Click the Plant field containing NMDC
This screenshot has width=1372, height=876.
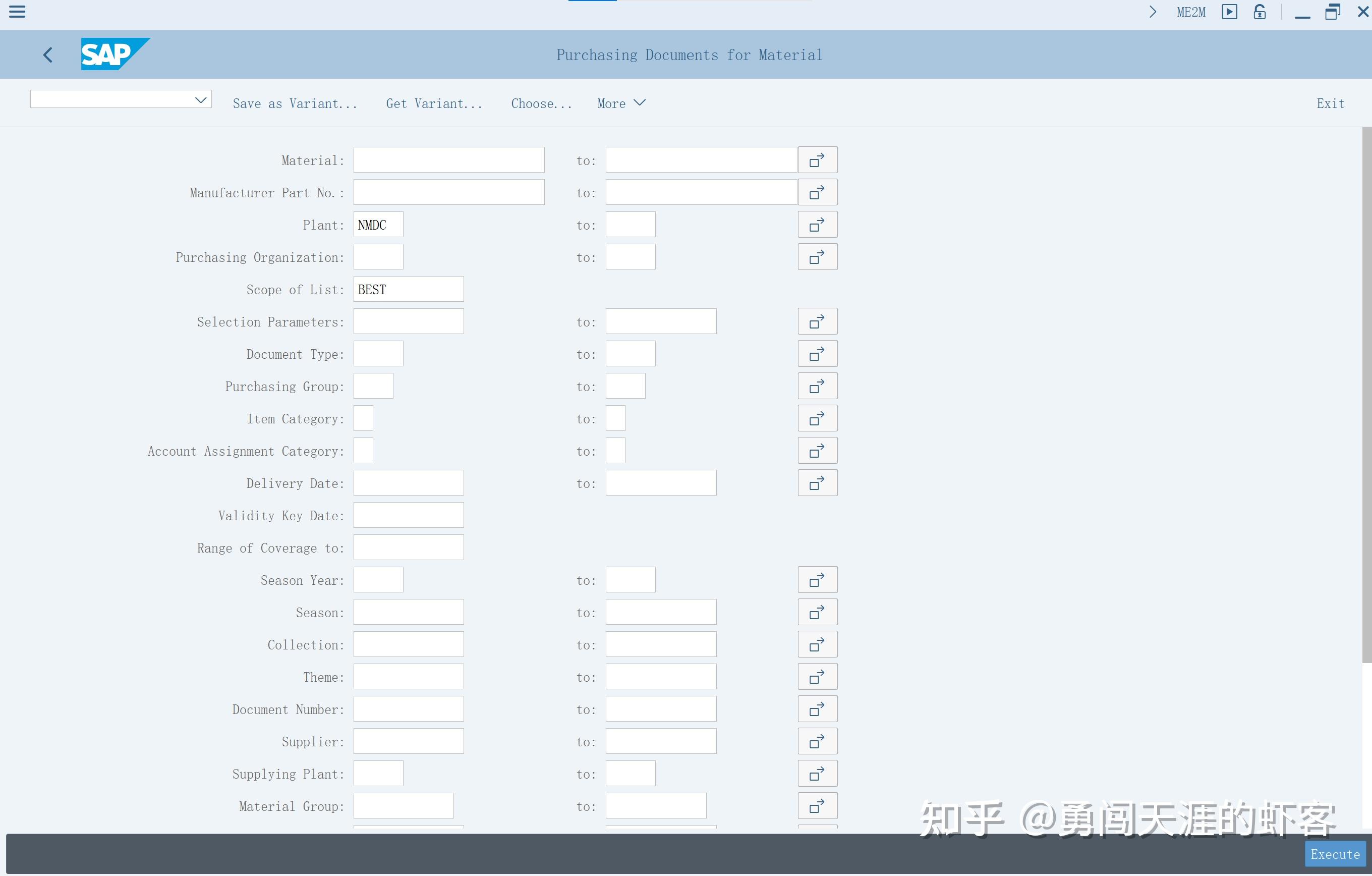(377, 224)
